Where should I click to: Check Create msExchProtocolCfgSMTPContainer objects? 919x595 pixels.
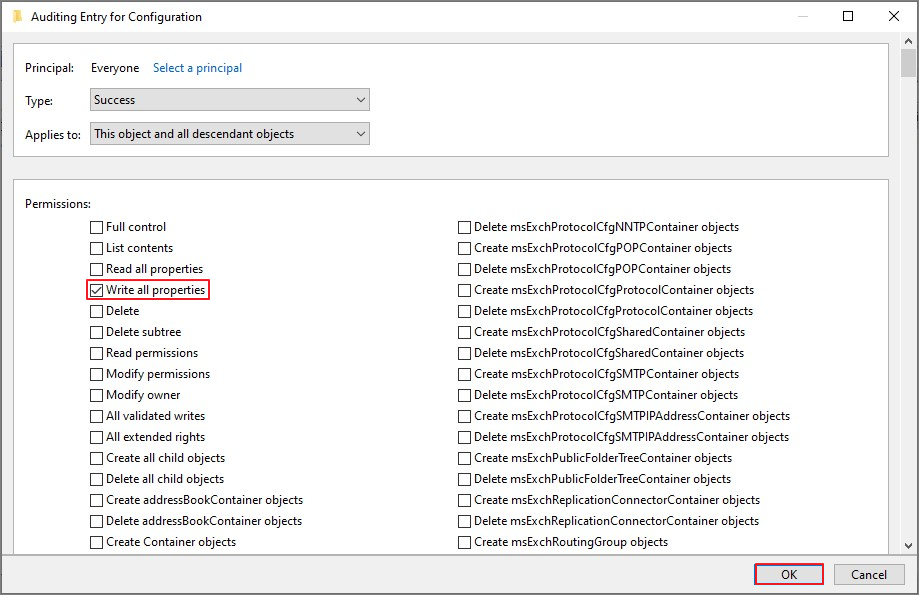tap(465, 374)
